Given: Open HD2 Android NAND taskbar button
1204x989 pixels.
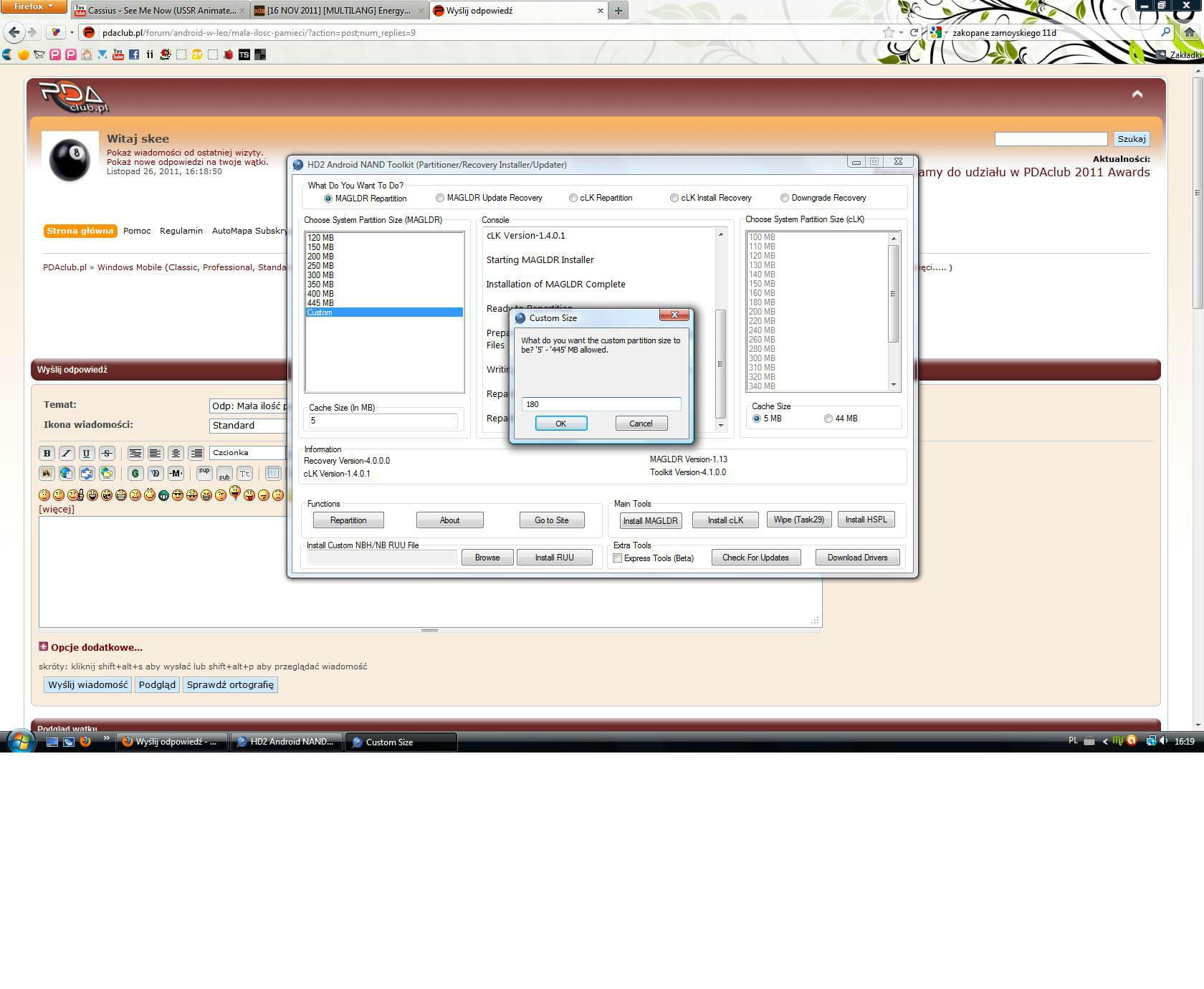Looking at the screenshot, I should pos(285,742).
